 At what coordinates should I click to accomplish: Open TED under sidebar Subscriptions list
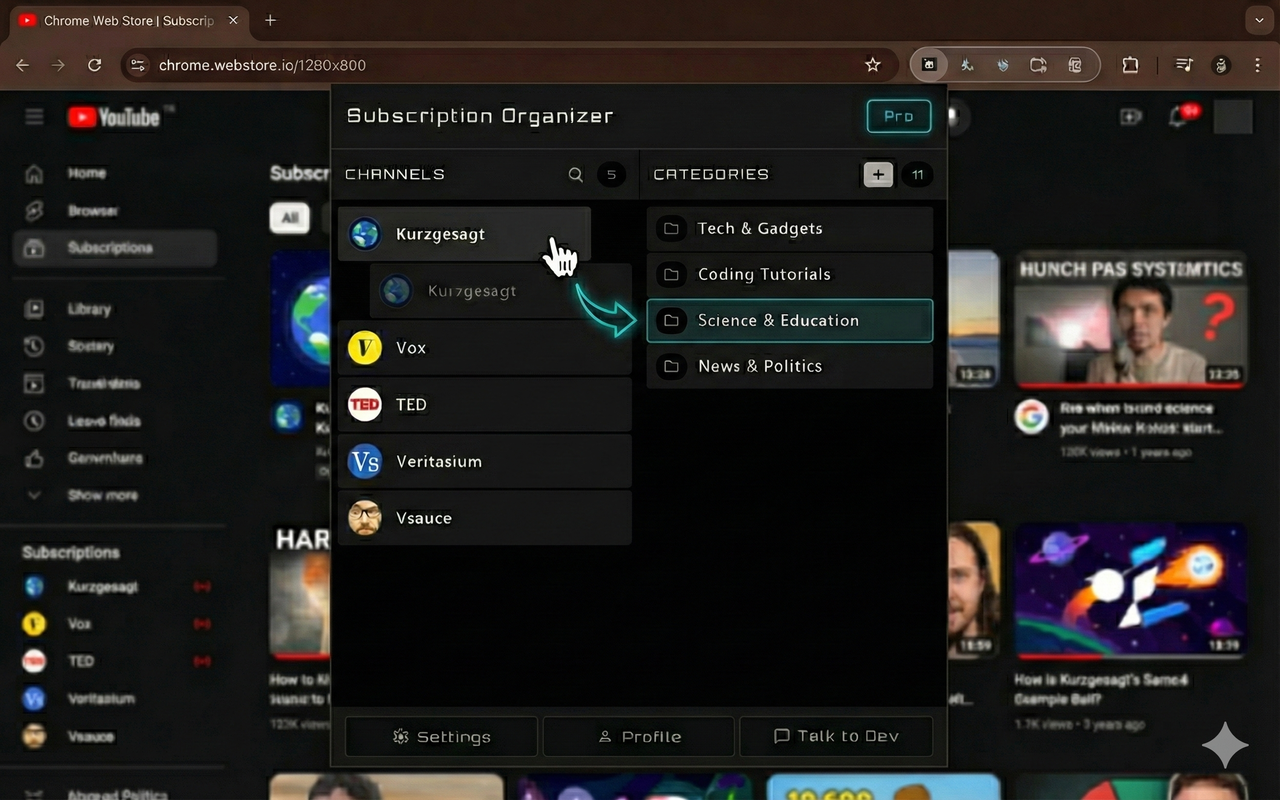[115, 661]
